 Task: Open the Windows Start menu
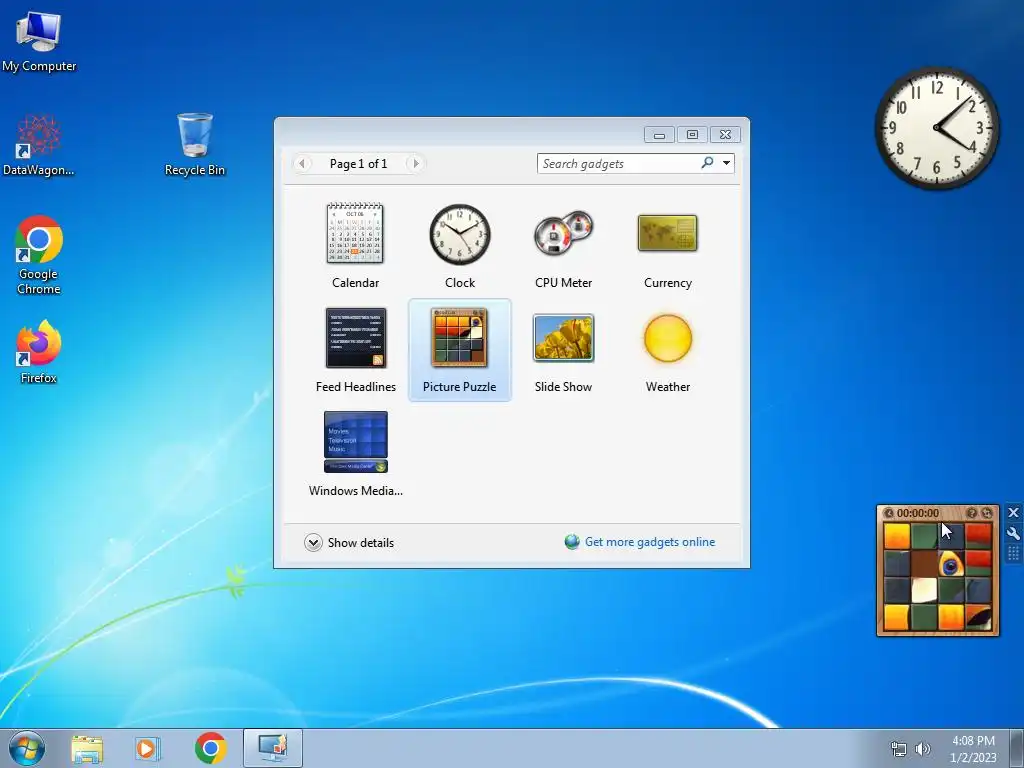click(27, 748)
